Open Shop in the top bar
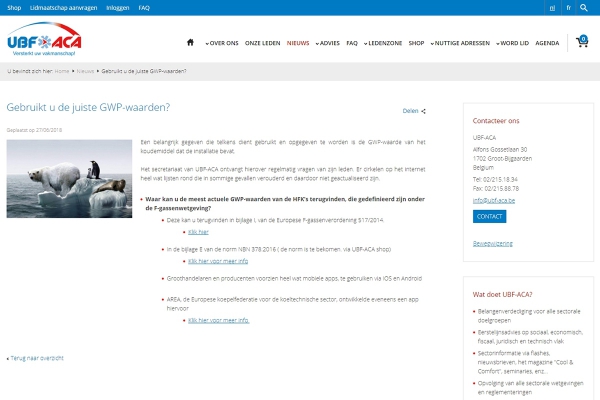600x400 pixels. (x=14, y=8)
